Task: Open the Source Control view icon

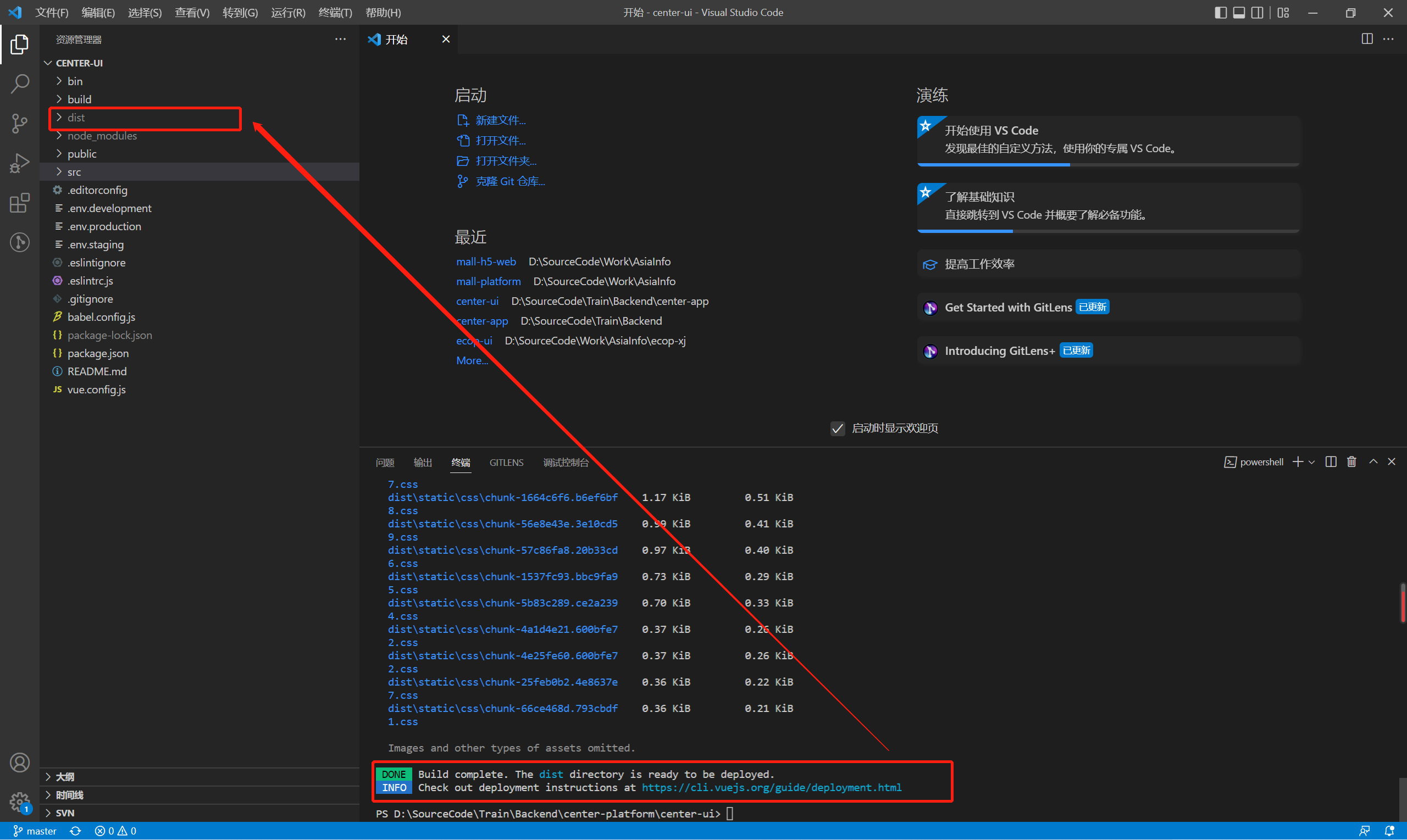Action: click(x=19, y=124)
